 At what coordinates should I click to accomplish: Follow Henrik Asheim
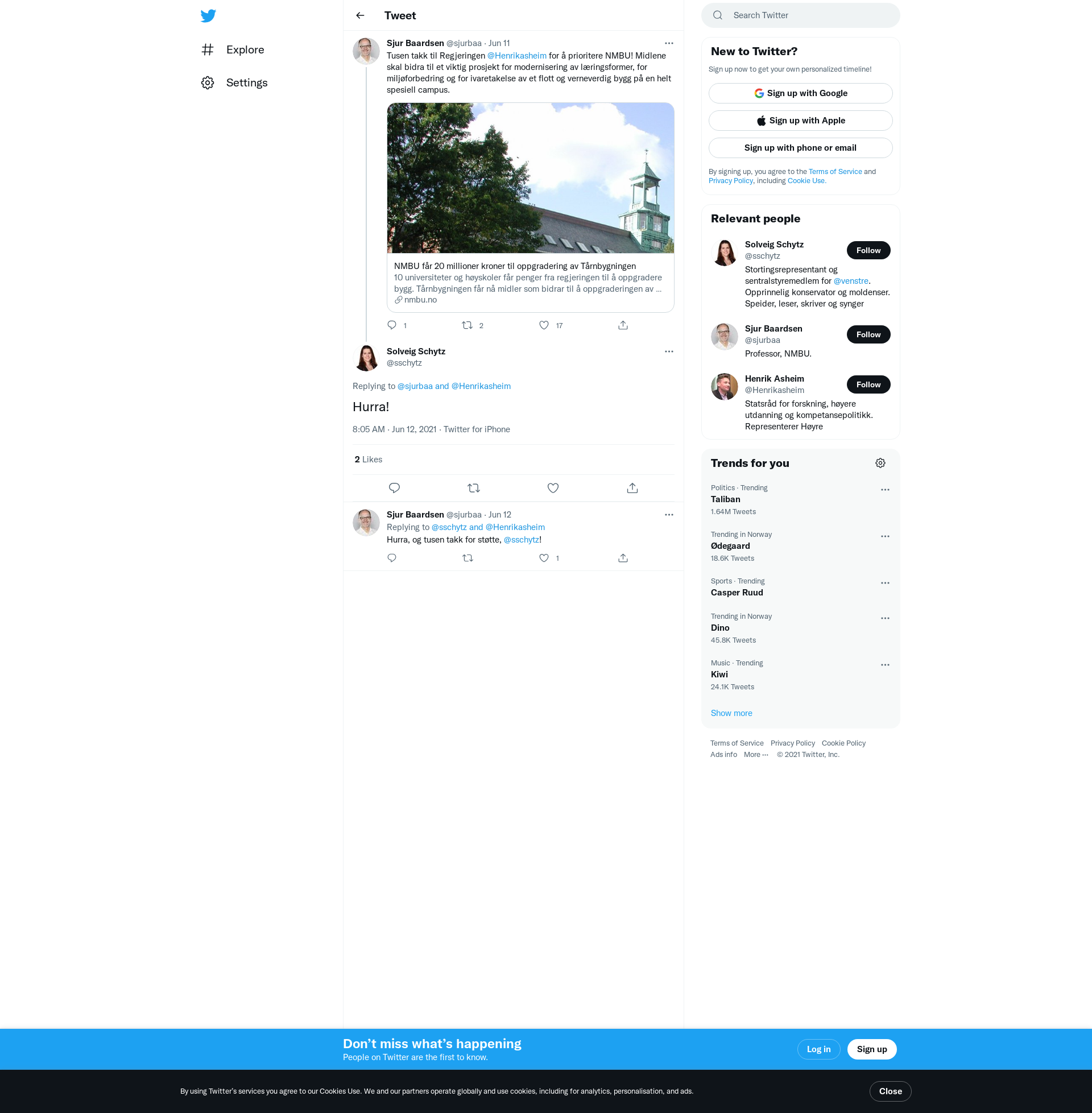pyautogui.click(x=868, y=385)
